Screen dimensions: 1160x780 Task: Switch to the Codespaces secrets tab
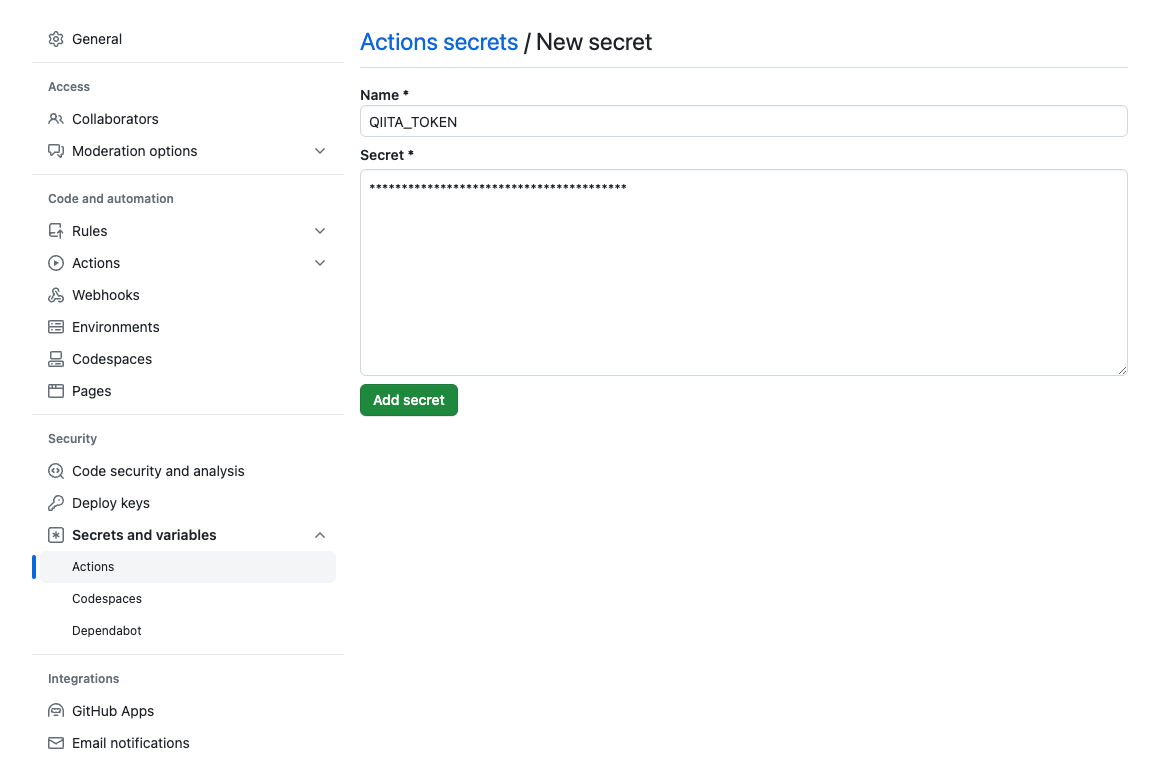click(106, 598)
